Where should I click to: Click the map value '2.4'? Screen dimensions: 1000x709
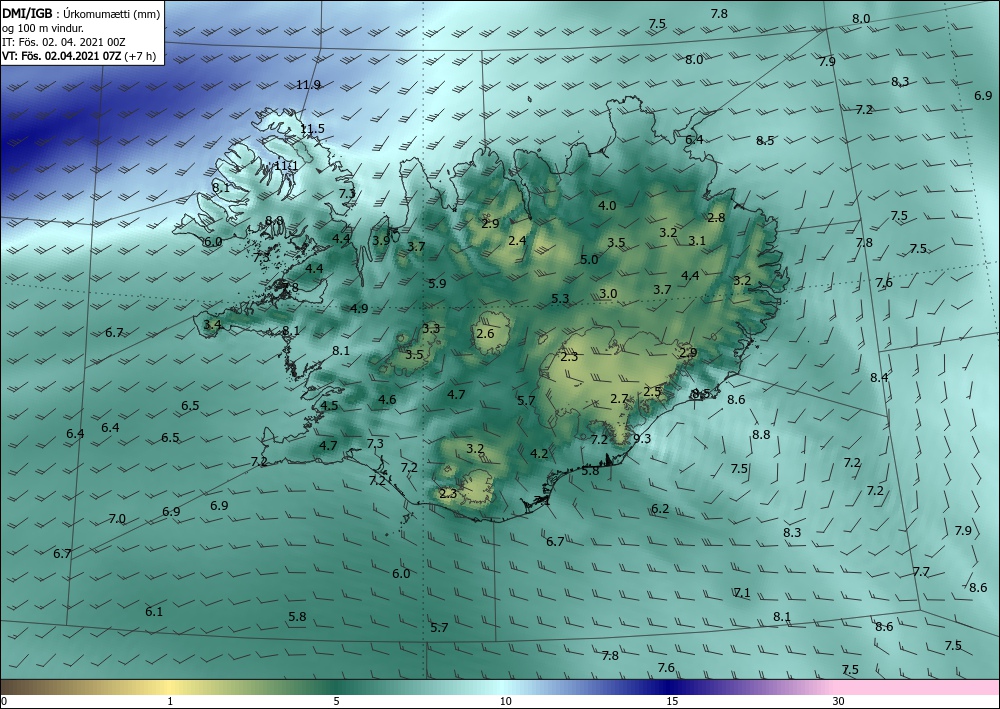pos(517,240)
